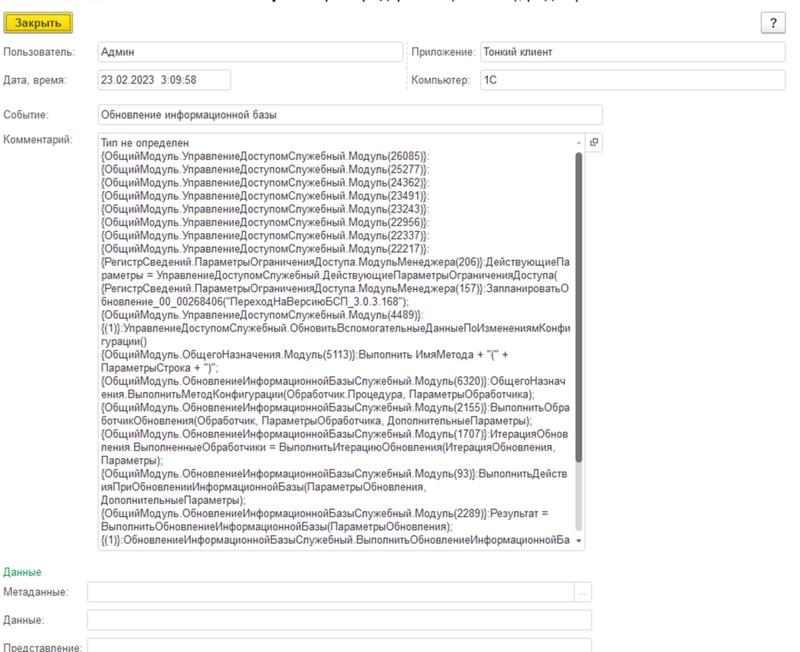Click the line with МодульМенеджера(157)
The height and width of the screenshot is (652, 800).
(335, 289)
